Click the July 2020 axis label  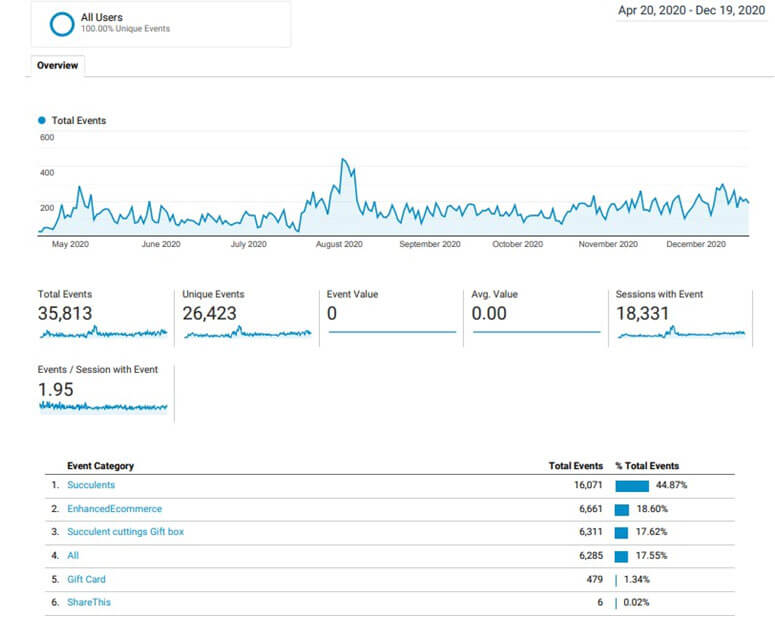249,244
